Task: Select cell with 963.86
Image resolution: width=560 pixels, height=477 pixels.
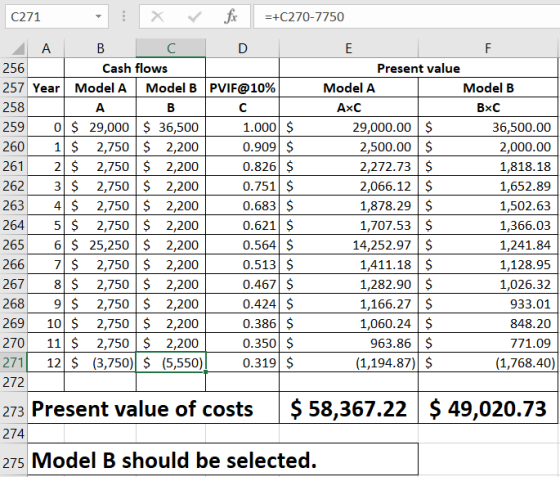Action: (349, 343)
